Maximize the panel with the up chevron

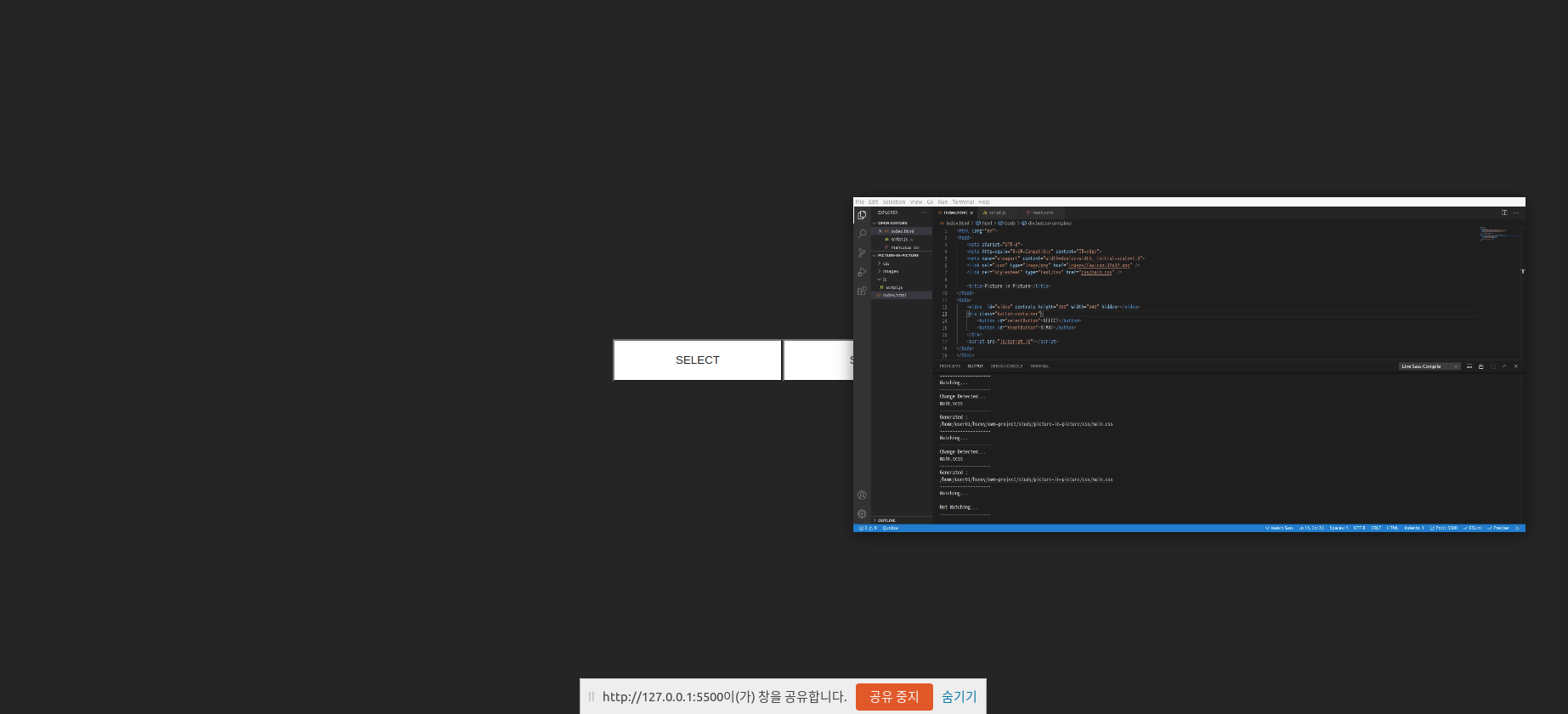point(1504,366)
